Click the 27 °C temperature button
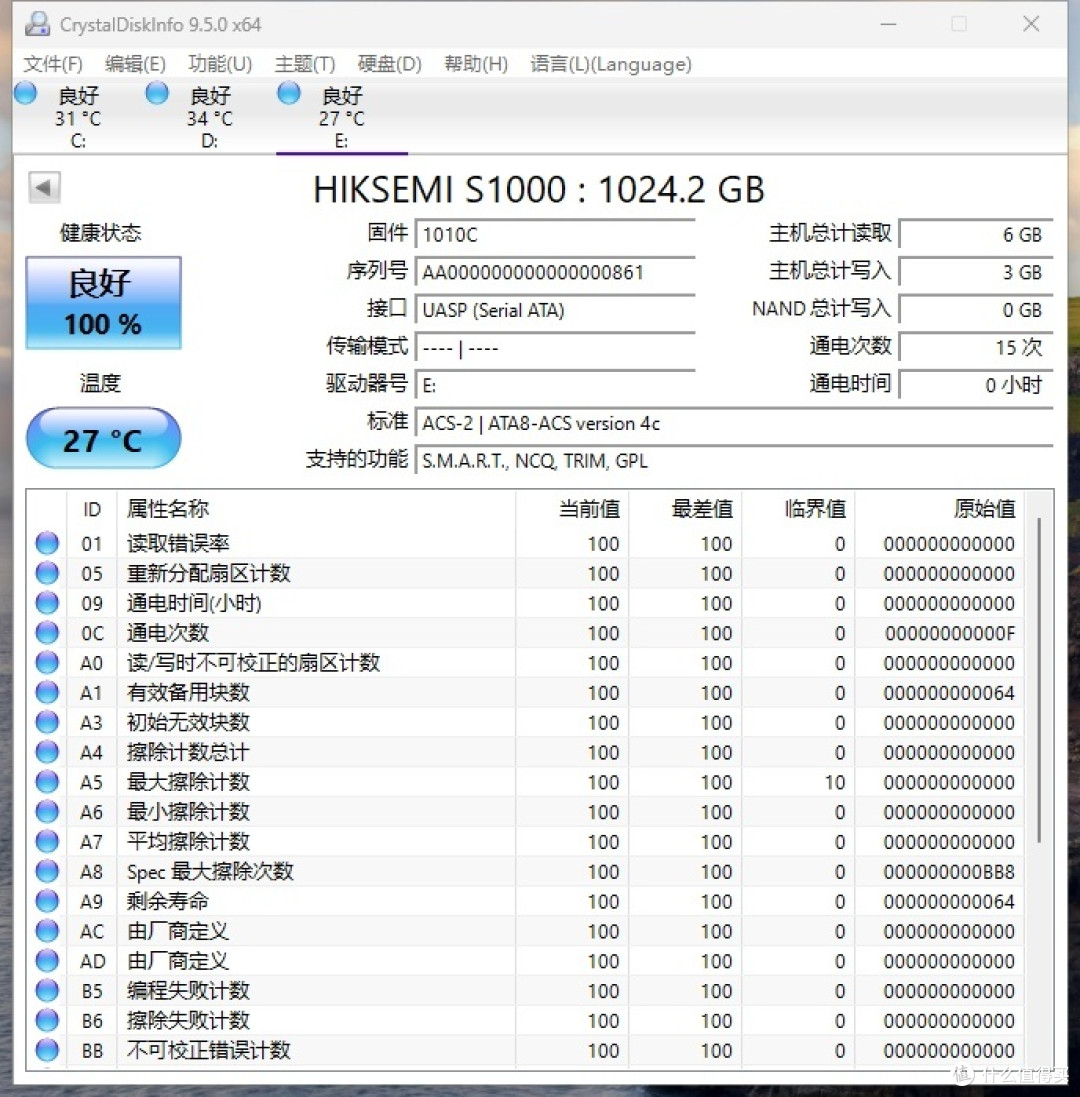 (x=104, y=439)
